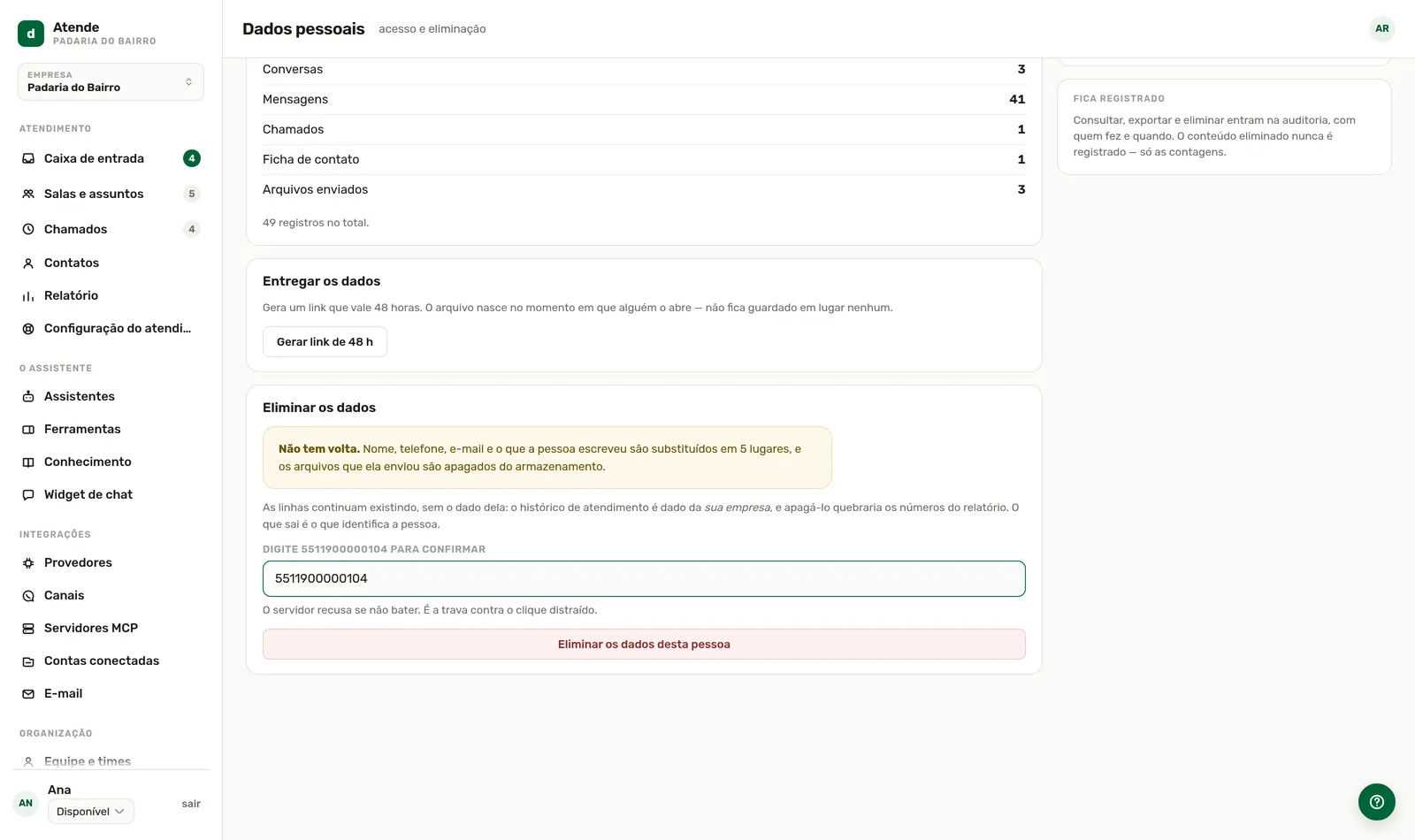1415x840 pixels.
Task: Click the AN avatar beside Ana
Action: point(26,803)
